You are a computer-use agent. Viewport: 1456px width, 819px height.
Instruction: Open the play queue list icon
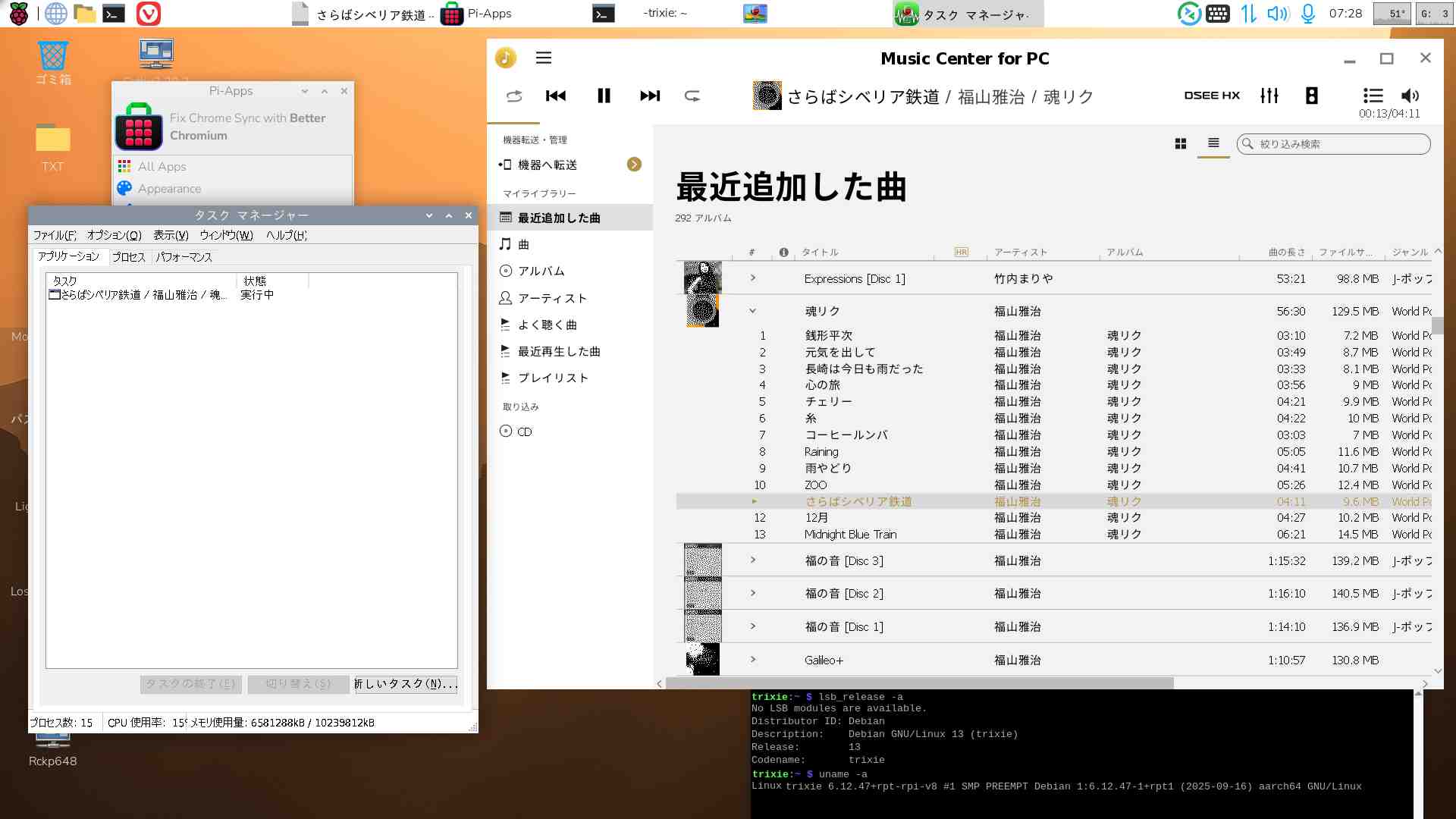pyautogui.click(x=1373, y=96)
